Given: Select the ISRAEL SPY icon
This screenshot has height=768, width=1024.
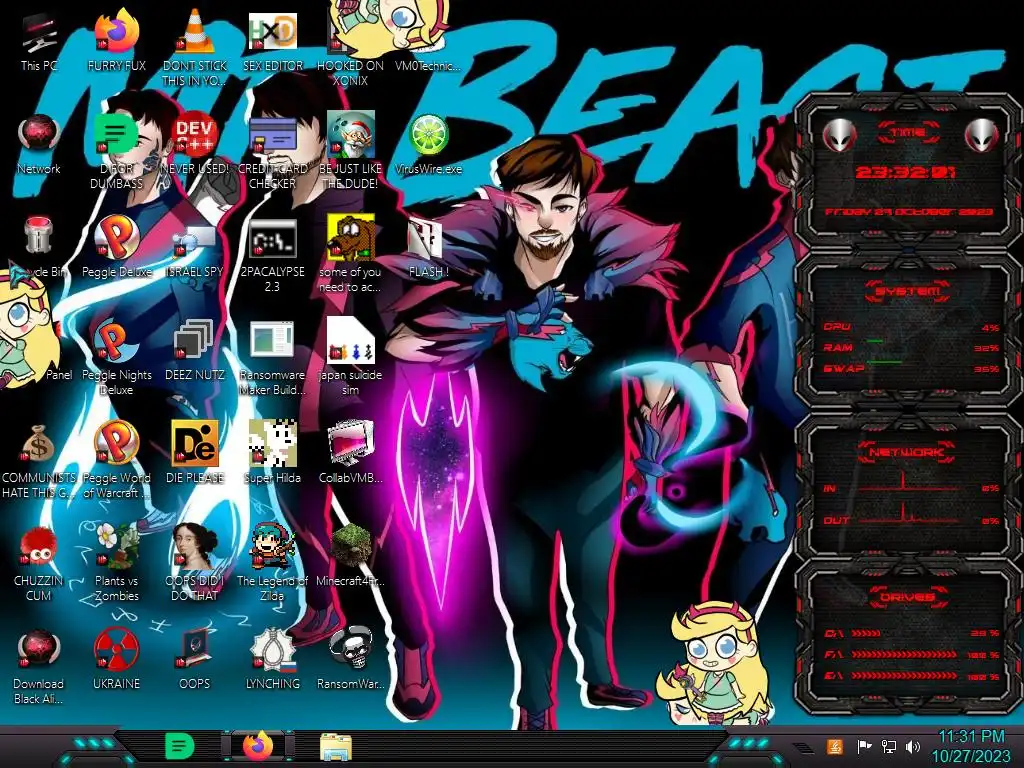Looking at the screenshot, I should [x=195, y=242].
